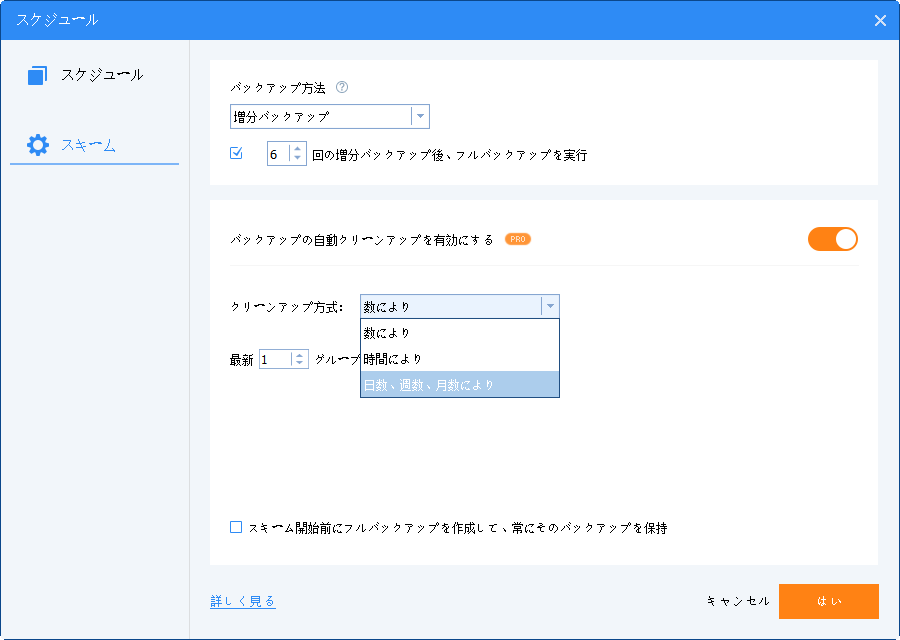Decrease the incremental backup count spinner
The width and height of the screenshot is (900, 640).
point(298,159)
